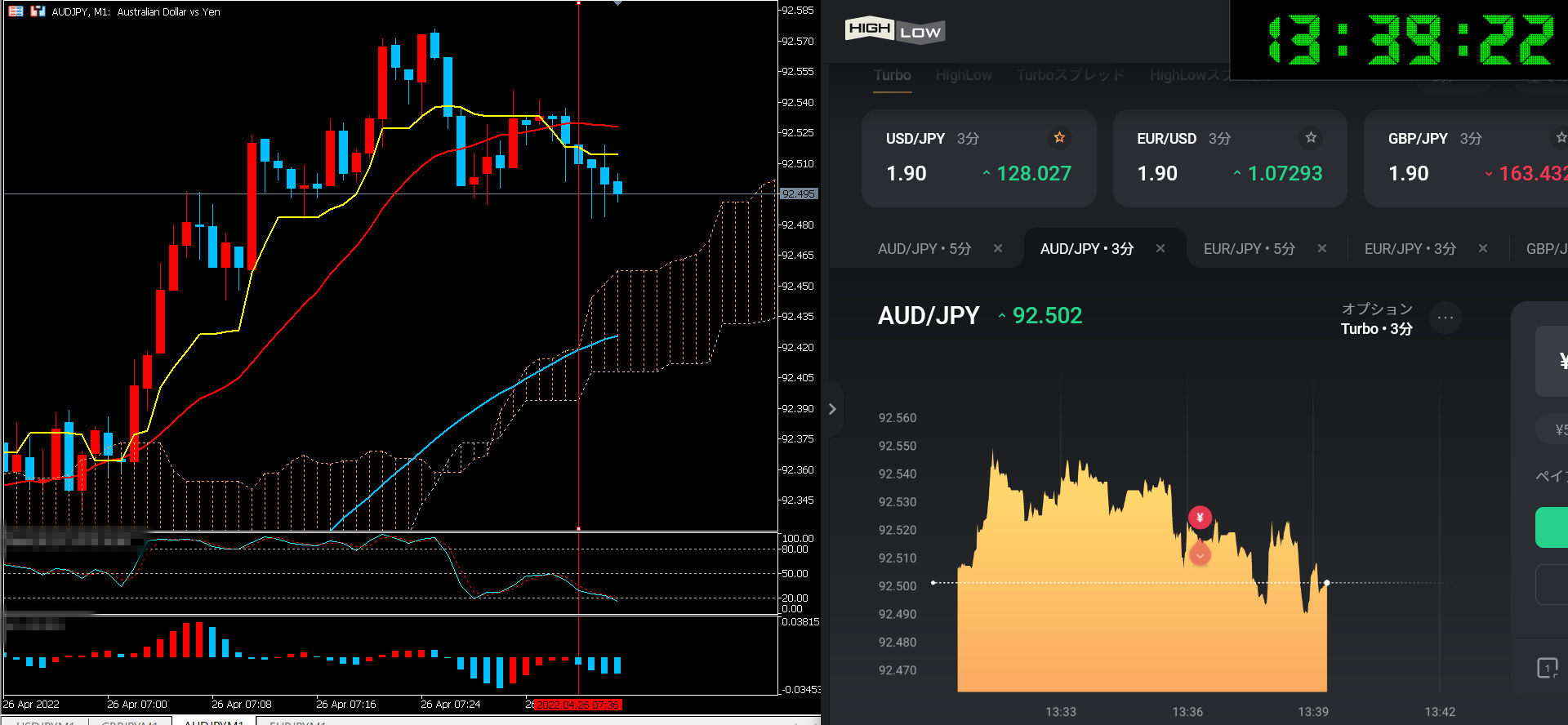Switch to the Turbo tab

coord(892,75)
